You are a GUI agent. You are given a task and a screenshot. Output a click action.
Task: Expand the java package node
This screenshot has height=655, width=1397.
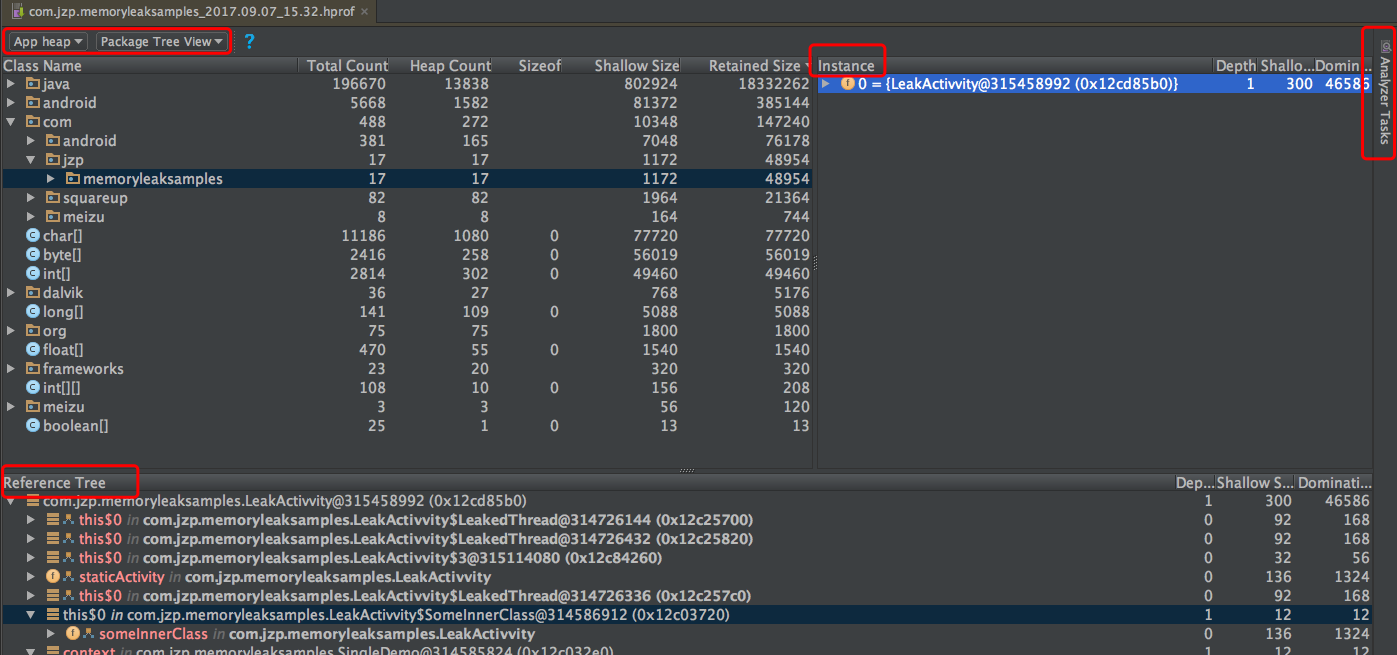pos(11,84)
